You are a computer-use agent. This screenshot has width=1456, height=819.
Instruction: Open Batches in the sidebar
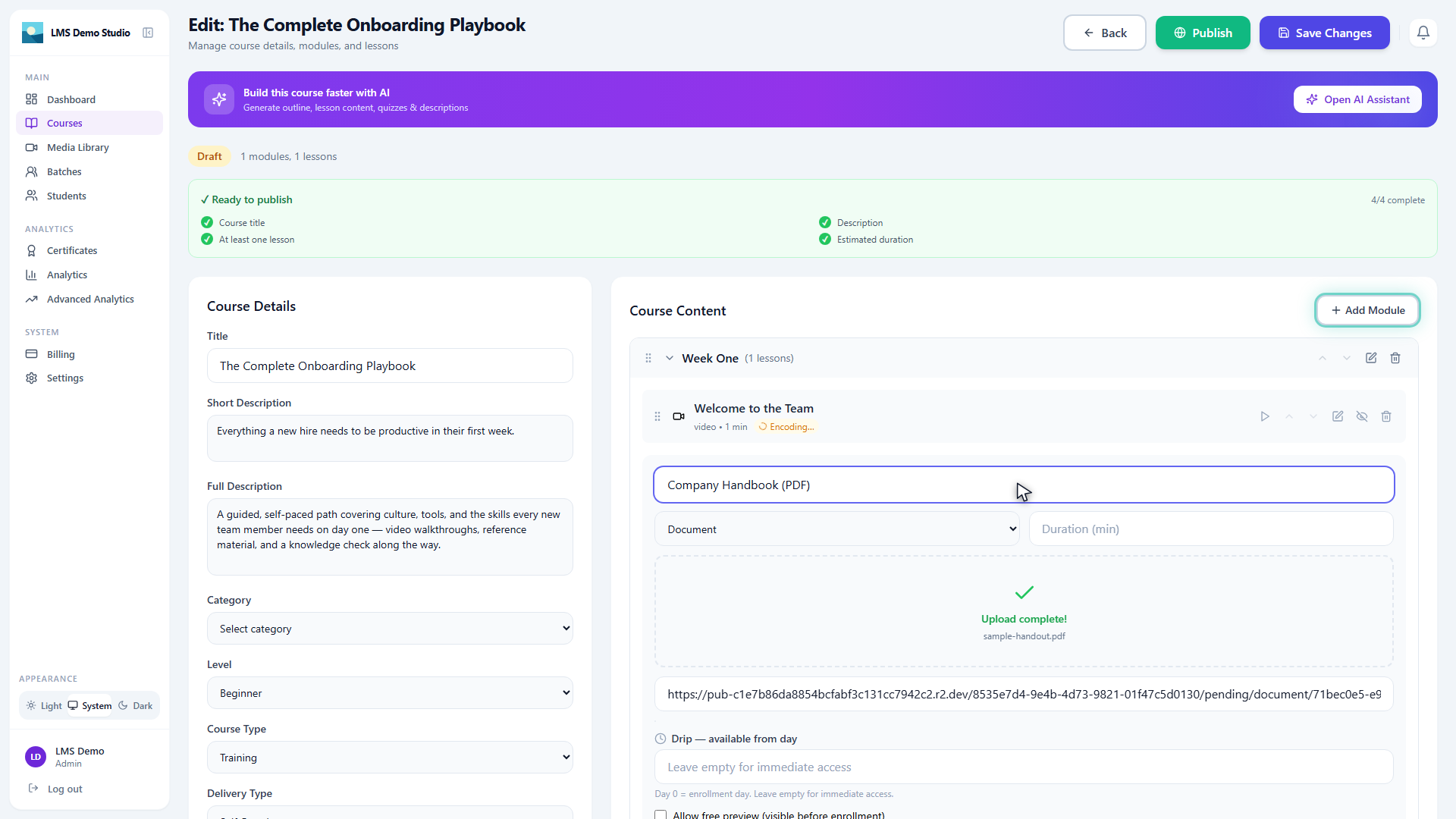(89, 171)
